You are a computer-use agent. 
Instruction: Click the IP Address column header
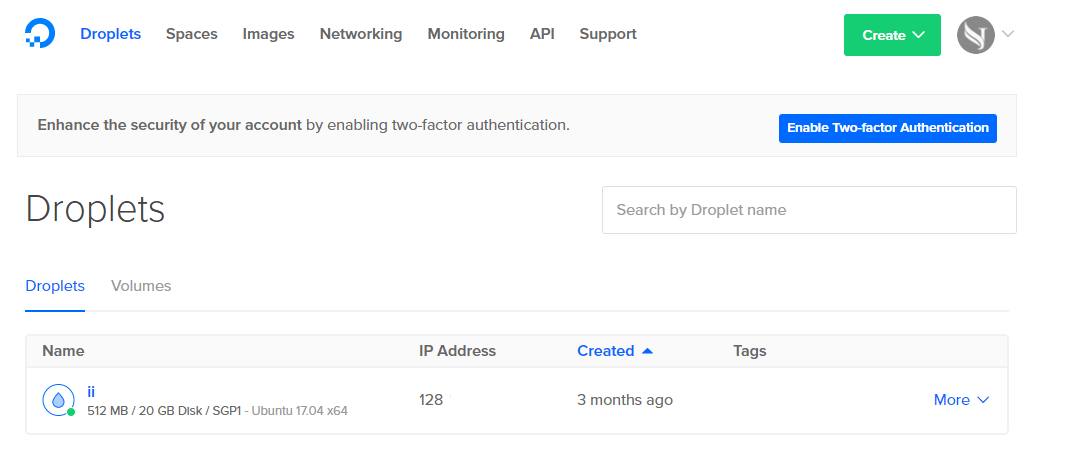click(x=458, y=351)
